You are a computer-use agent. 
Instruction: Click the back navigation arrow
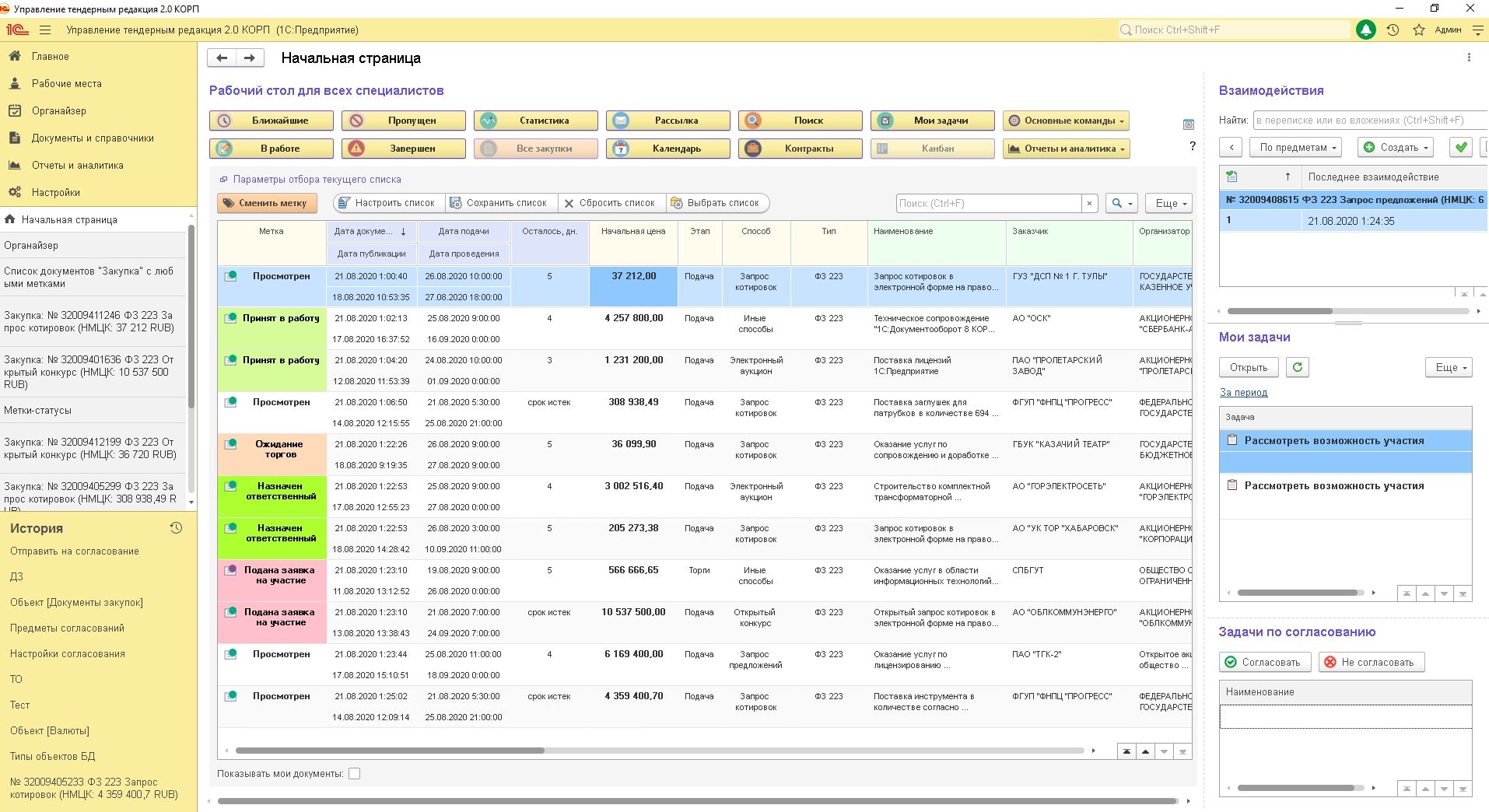coord(222,58)
